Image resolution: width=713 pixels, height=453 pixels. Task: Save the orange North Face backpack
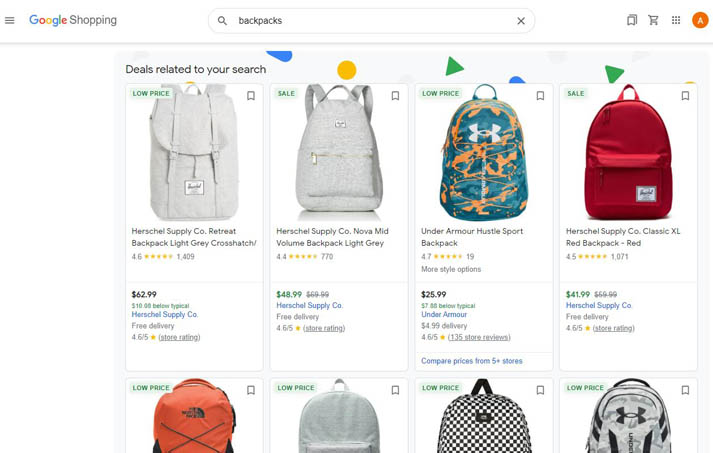(251, 390)
